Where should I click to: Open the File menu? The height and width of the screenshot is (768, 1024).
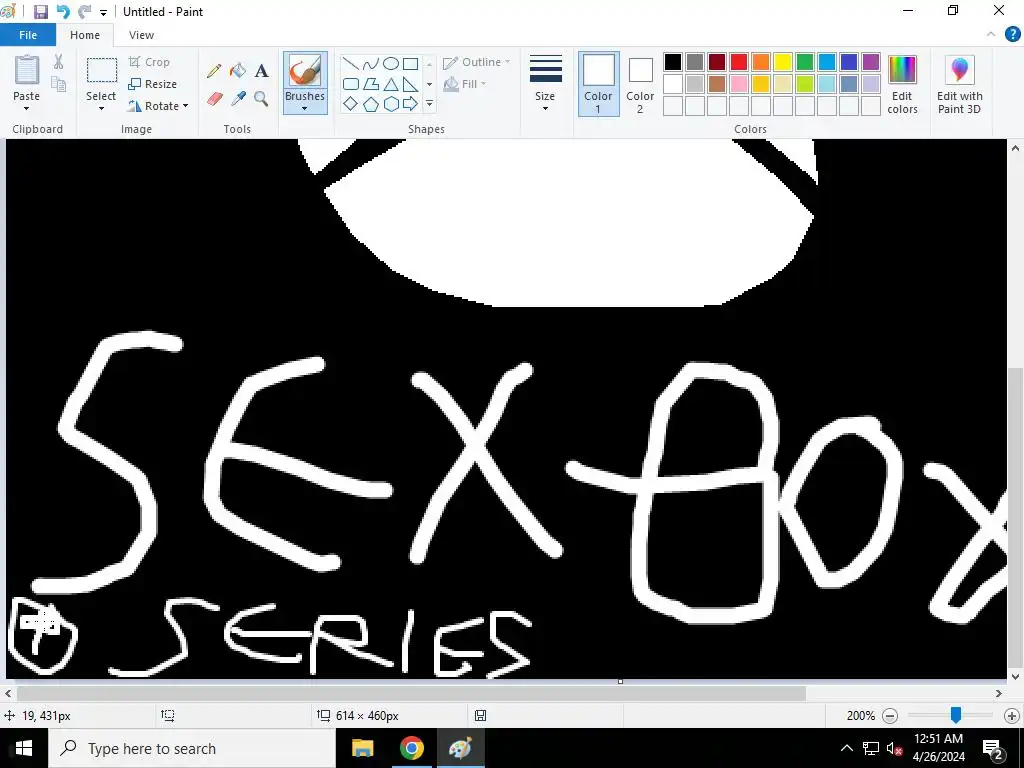click(x=28, y=35)
